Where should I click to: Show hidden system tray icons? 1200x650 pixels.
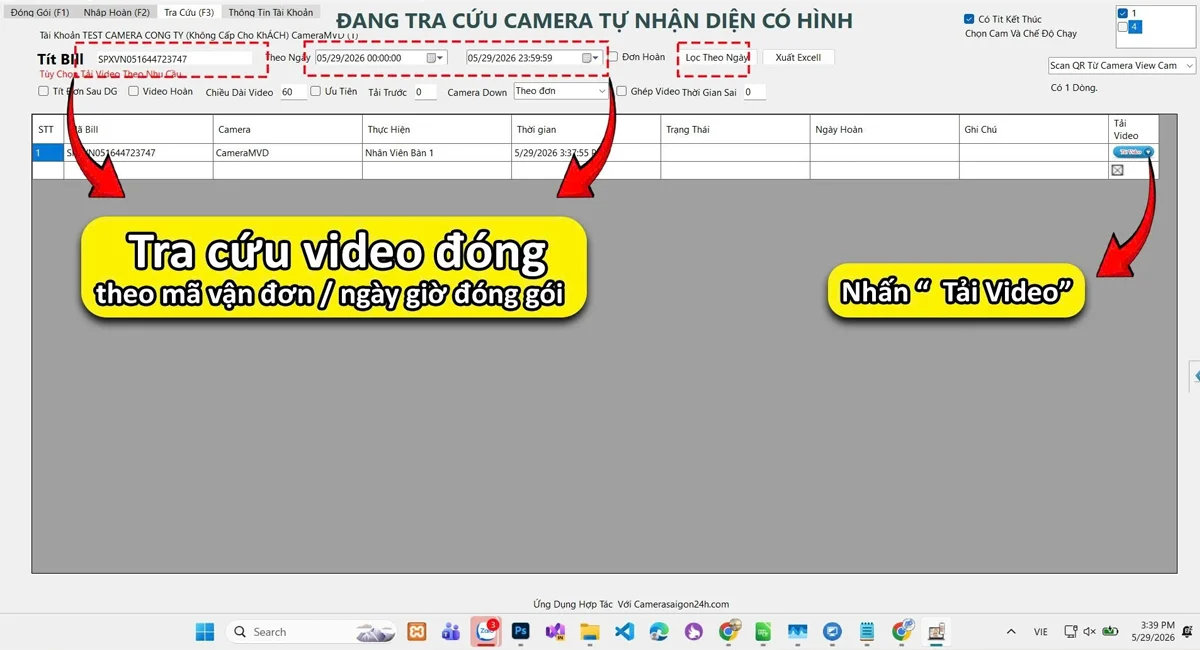click(1011, 632)
